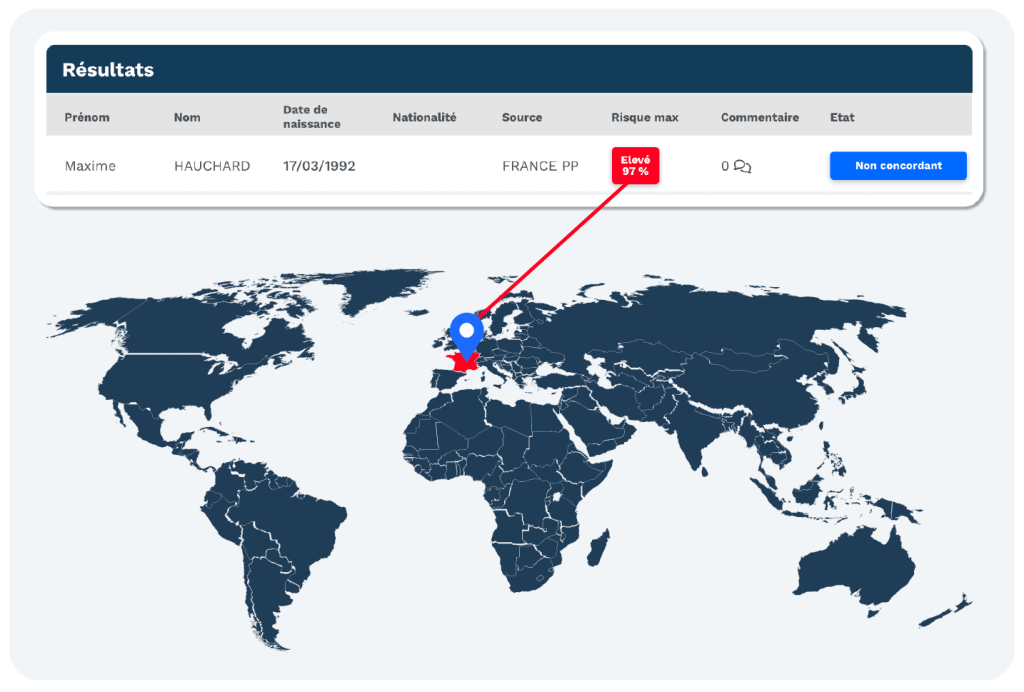Click the Résultats panel title
Screen dimensions: 1024x692
click(108, 71)
